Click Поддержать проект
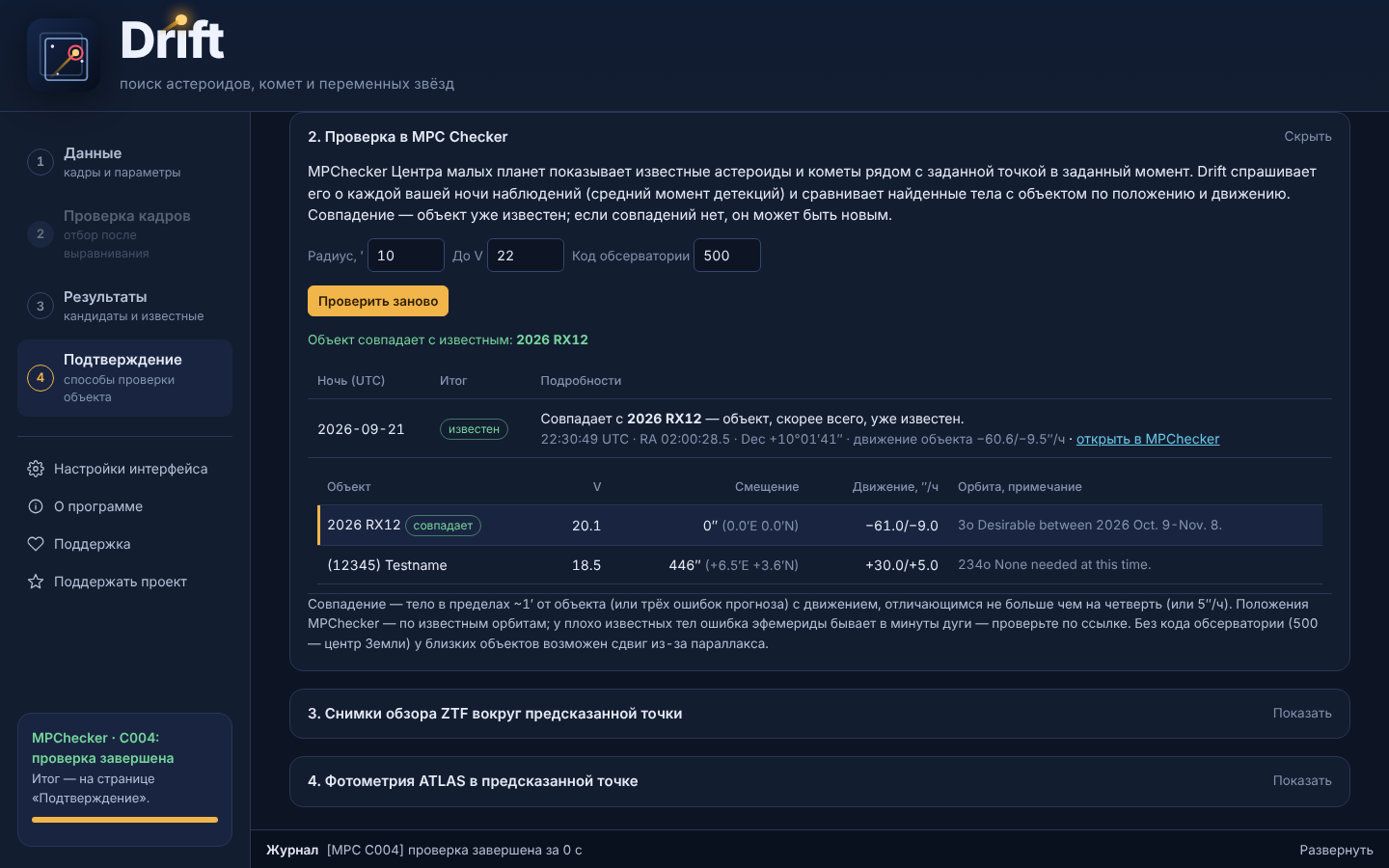 coord(124,582)
